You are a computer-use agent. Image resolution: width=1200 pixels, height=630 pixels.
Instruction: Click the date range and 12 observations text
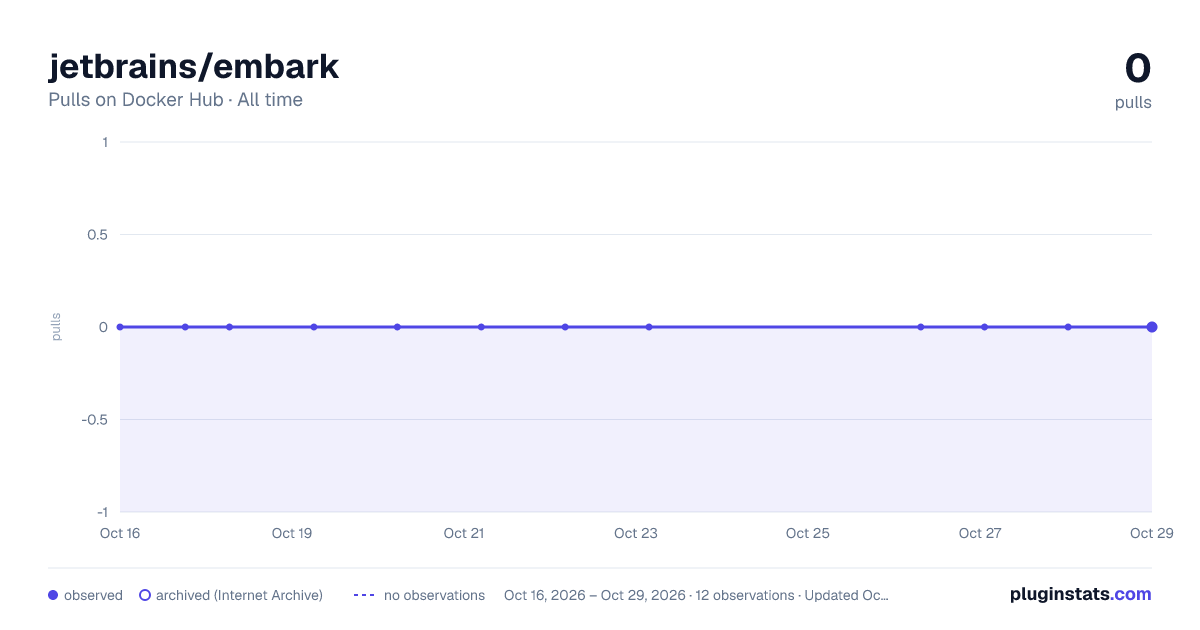[696, 595]
